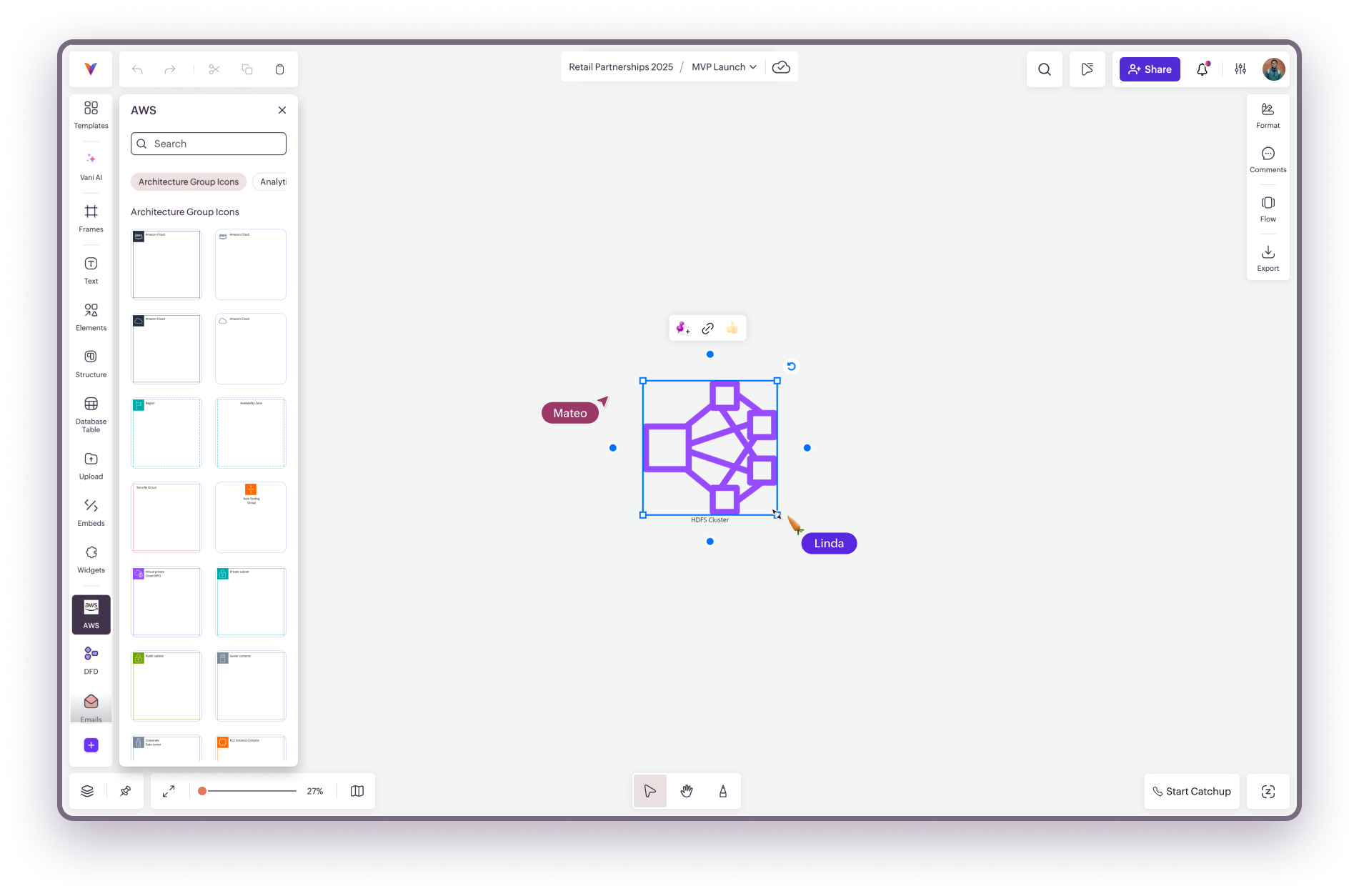The width and height of the screenshot is (1359, 896).
Task: Click the 27% zoom value
Action: [x=315, y=791]
